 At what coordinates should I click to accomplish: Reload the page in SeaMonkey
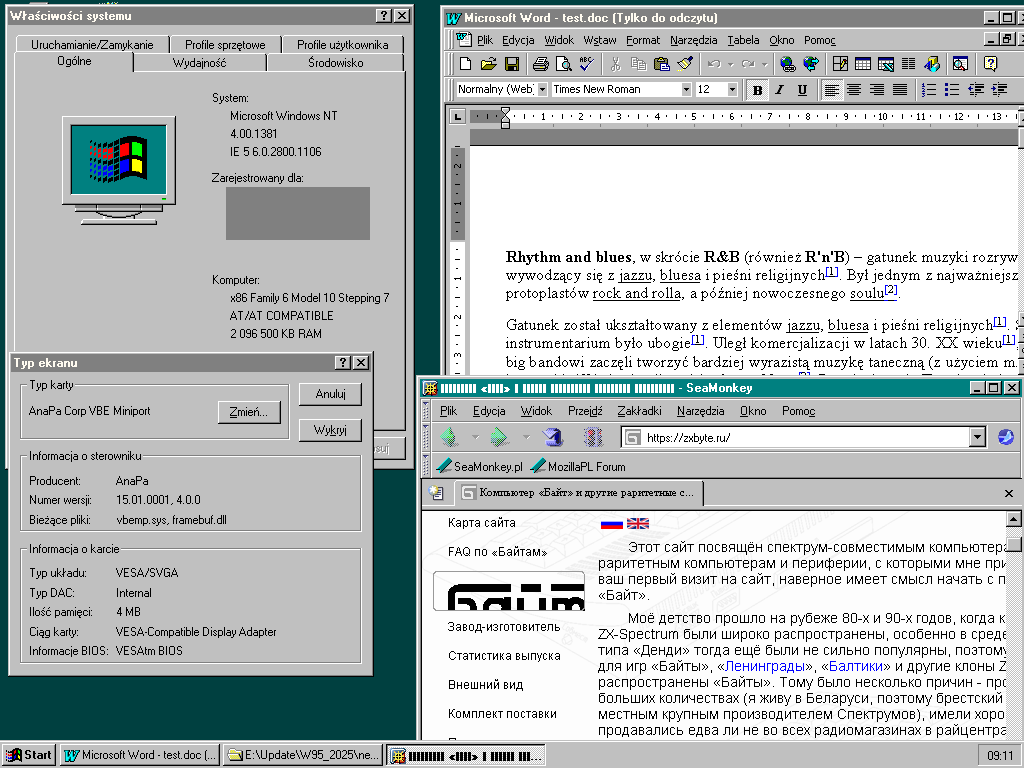click(552, 436)
